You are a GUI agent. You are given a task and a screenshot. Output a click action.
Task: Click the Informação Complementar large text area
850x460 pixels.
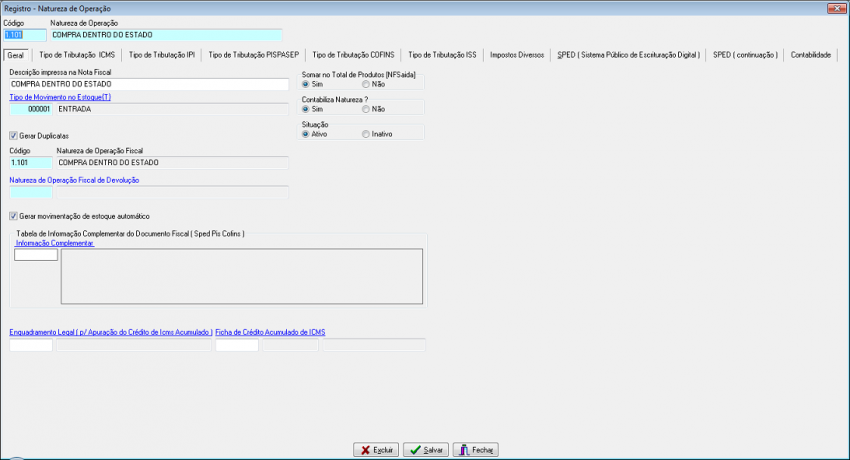(242, 276)
